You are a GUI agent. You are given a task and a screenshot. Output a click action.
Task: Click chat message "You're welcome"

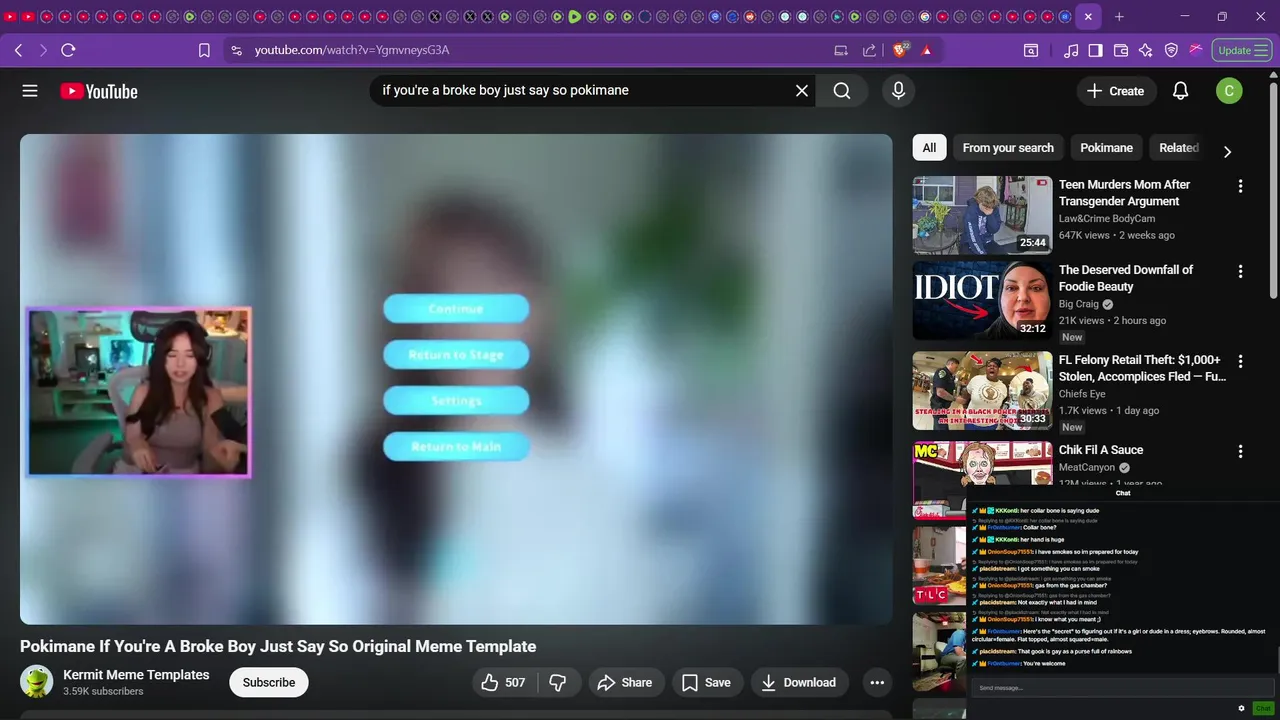coord(1045,663)
